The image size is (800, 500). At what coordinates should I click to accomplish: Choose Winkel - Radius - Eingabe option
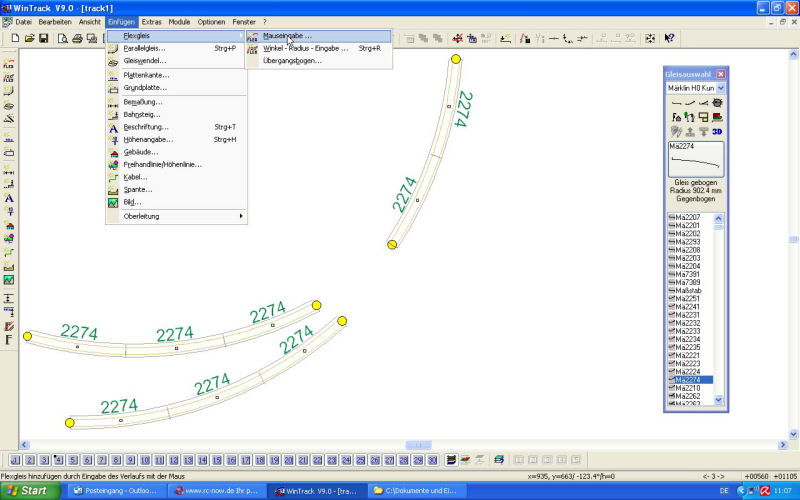click(319, 48)
